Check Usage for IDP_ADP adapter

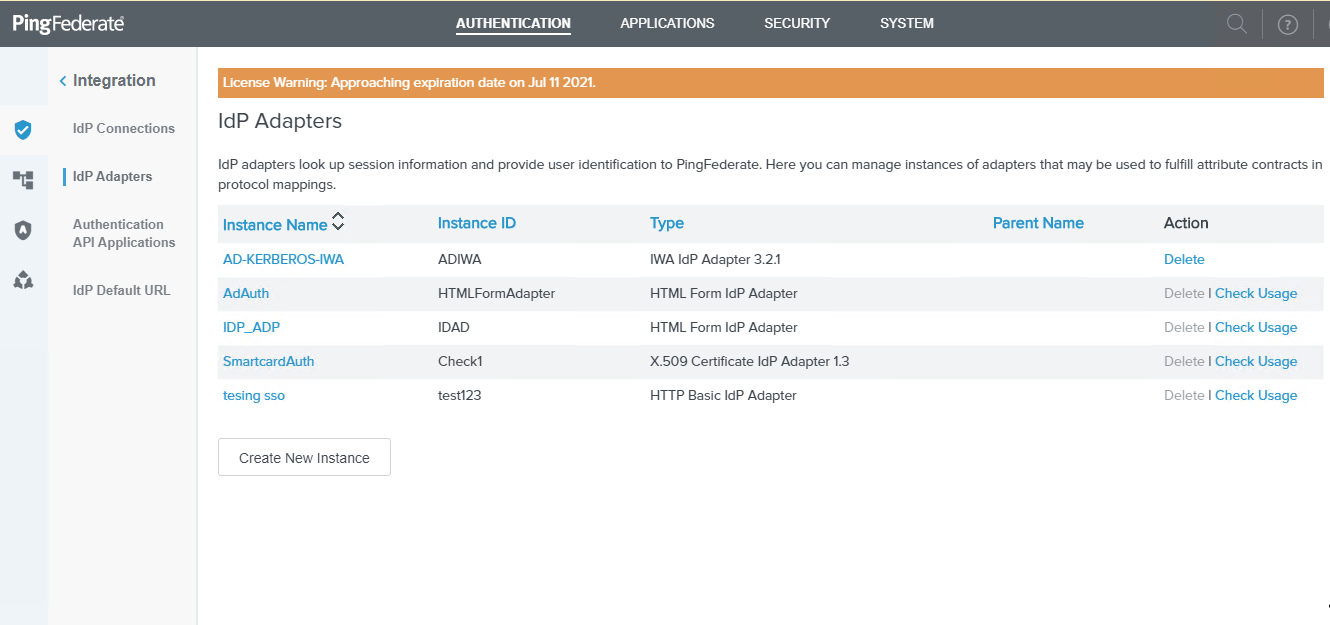[x=1256, y=327]
